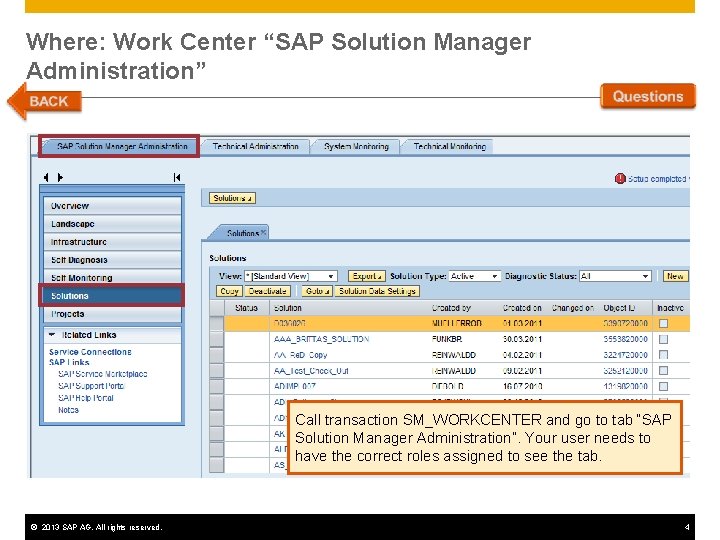Open the yellow Solutions menu button

click(232, 198)
